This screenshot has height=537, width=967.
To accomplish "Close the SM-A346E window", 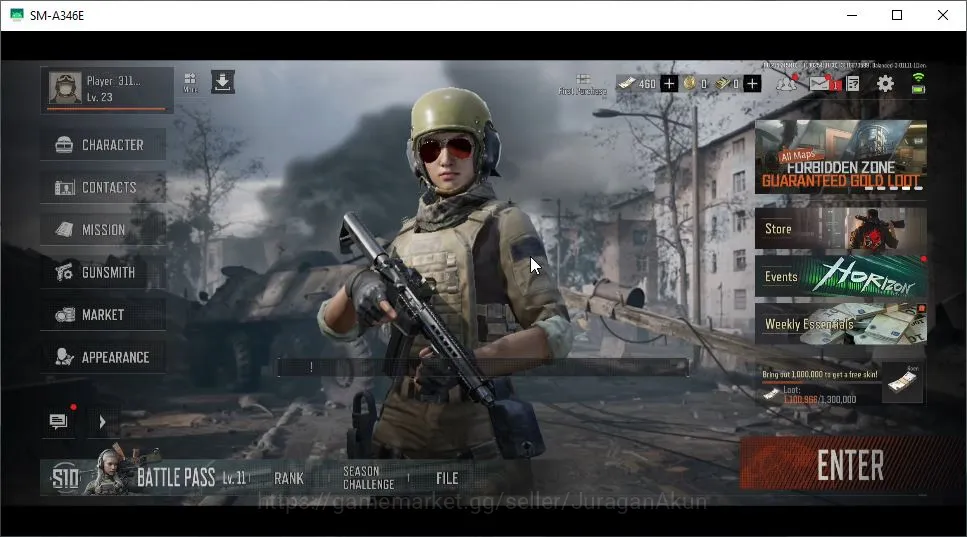I will (x=943, y=15).
